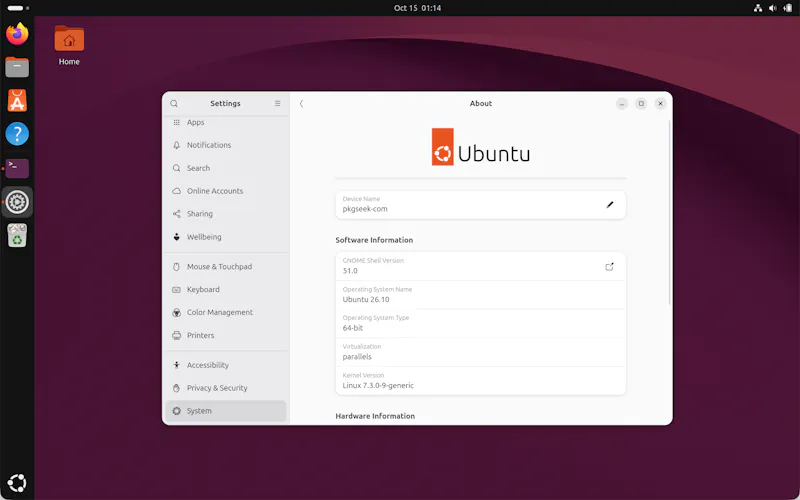The height and width of the screenshot is (500, 800).
Task: Click the Sharing icon in sidebar
Action: 177,214
